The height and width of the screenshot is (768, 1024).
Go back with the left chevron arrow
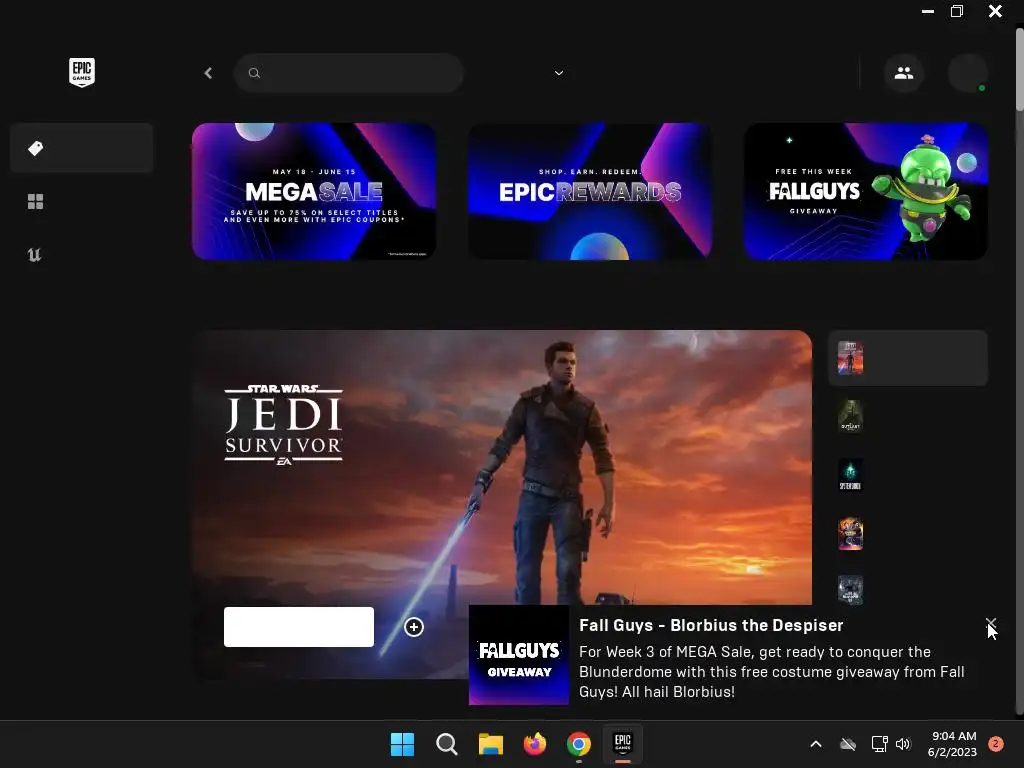coord(208,73)
